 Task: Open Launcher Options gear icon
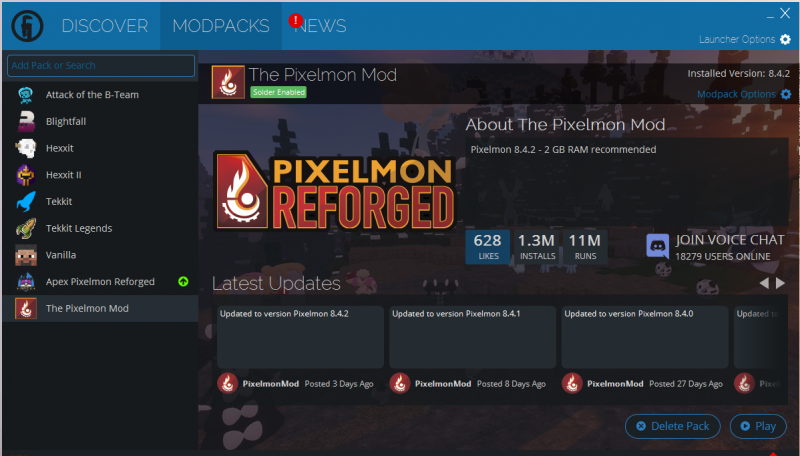click(786, 39)
